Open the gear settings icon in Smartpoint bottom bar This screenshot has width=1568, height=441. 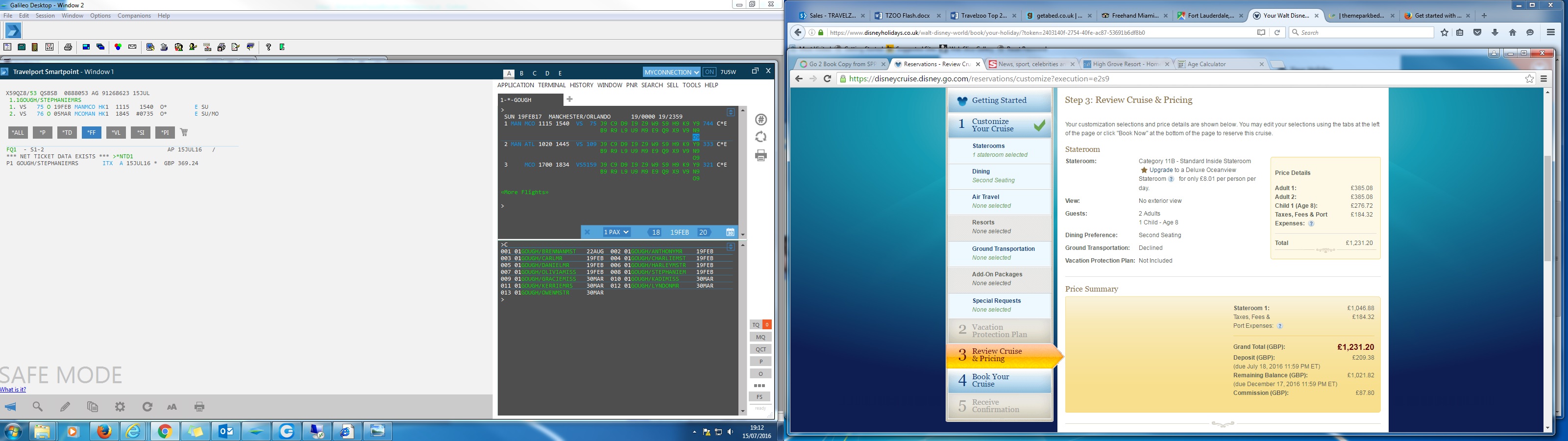click(120, 407)
